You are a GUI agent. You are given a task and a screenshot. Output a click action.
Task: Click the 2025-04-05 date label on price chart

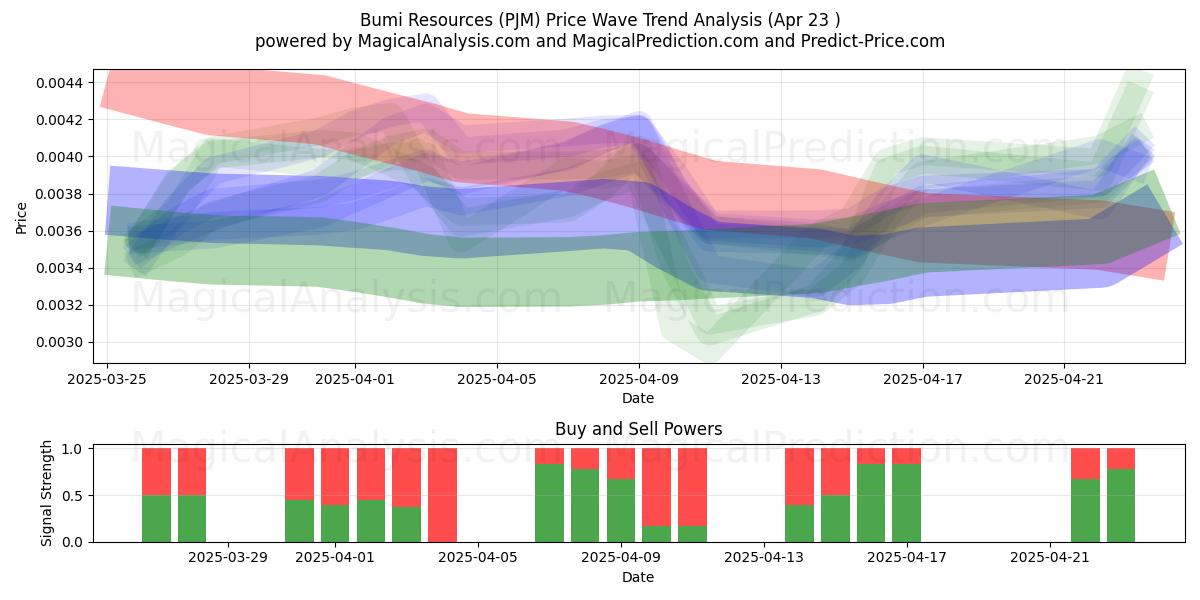coord(497,379)
